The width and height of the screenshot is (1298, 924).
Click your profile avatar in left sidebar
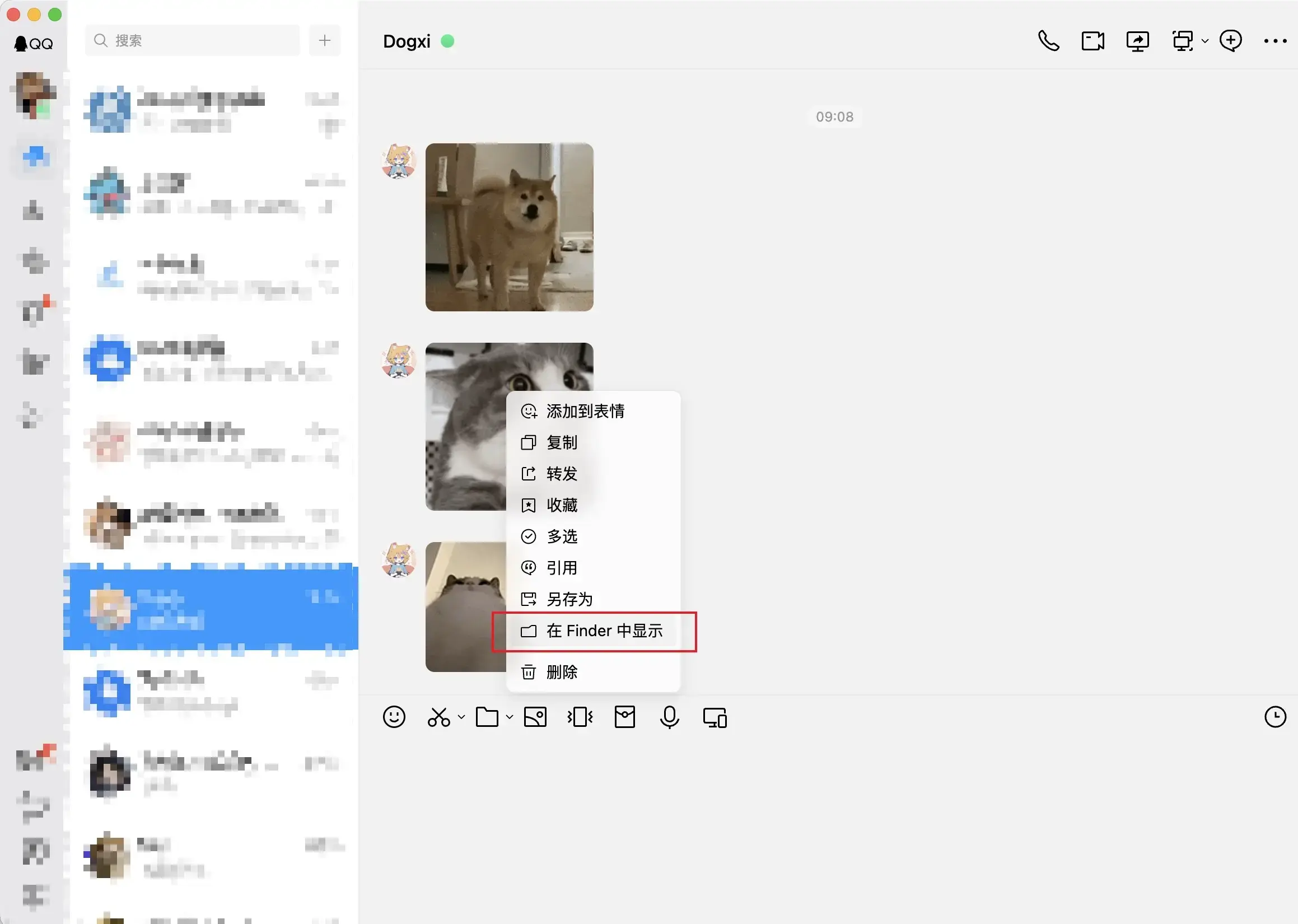tap(33, 95)
